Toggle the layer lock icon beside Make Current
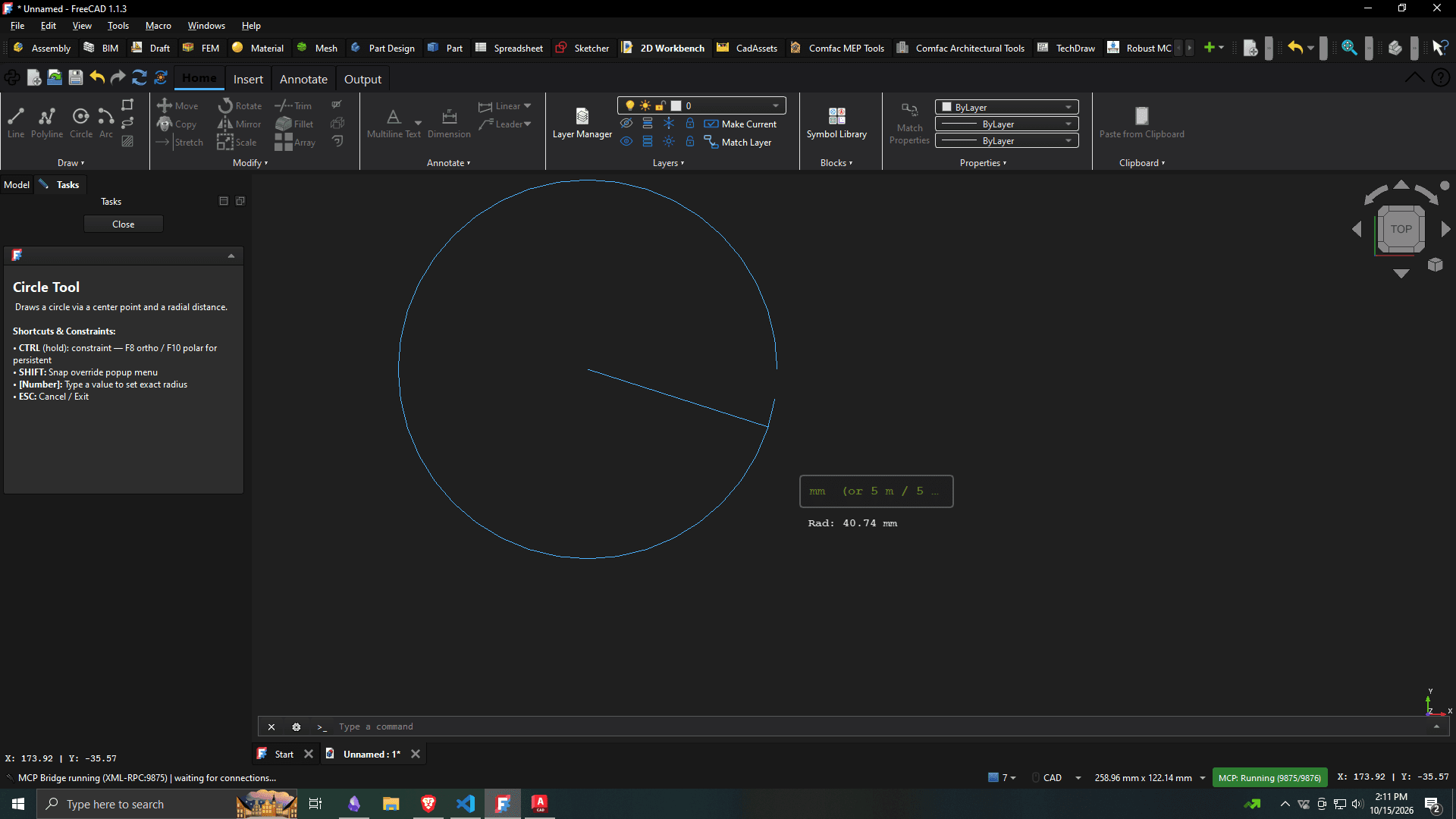The width and height of the screenshot is (1456, 819). coord(690,123)
